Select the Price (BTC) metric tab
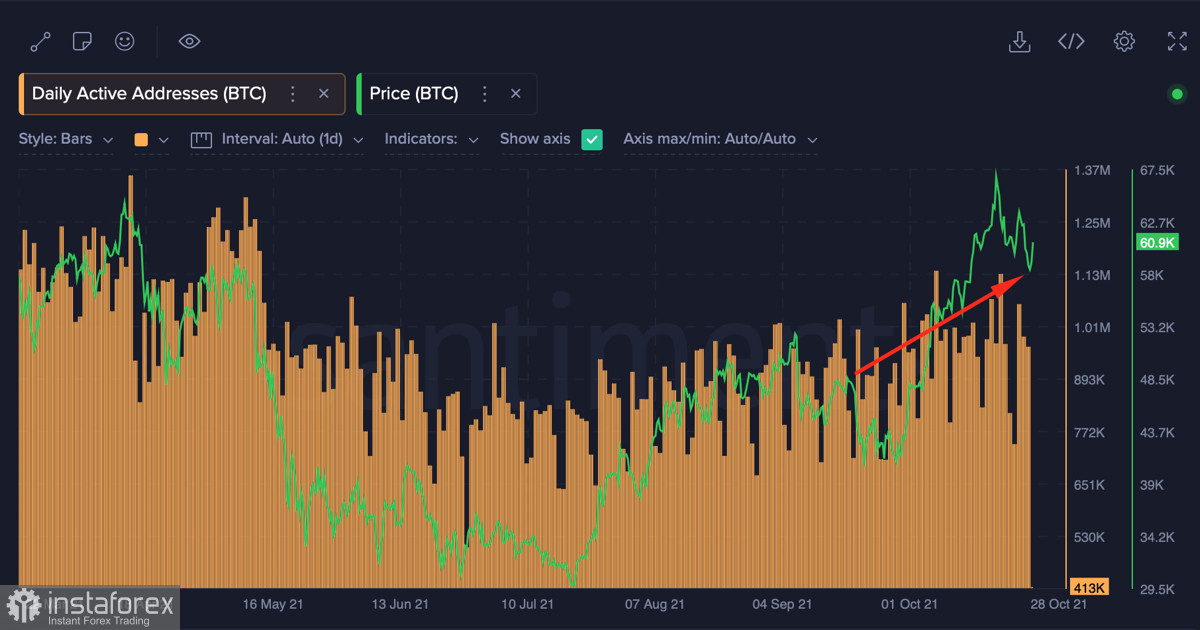1200x630 pixels. coord(414,94)
